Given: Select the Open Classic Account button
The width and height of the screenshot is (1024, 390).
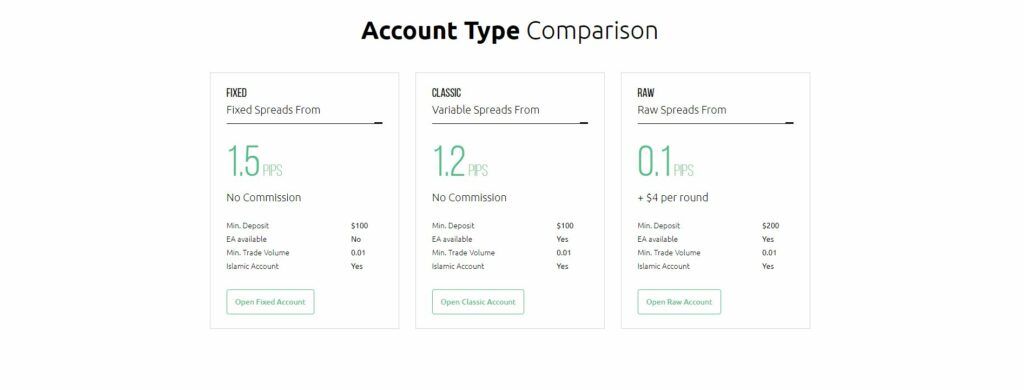Looking at the screenshot, I should coord(478,302).
